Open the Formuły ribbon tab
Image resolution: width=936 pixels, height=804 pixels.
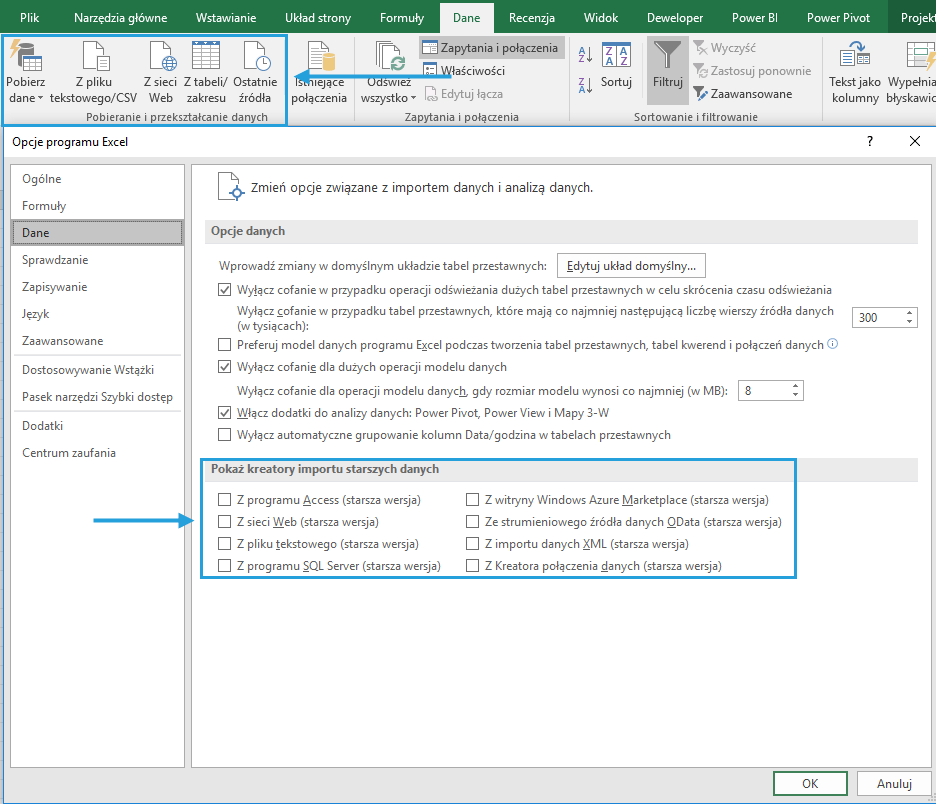click(401, 18)
